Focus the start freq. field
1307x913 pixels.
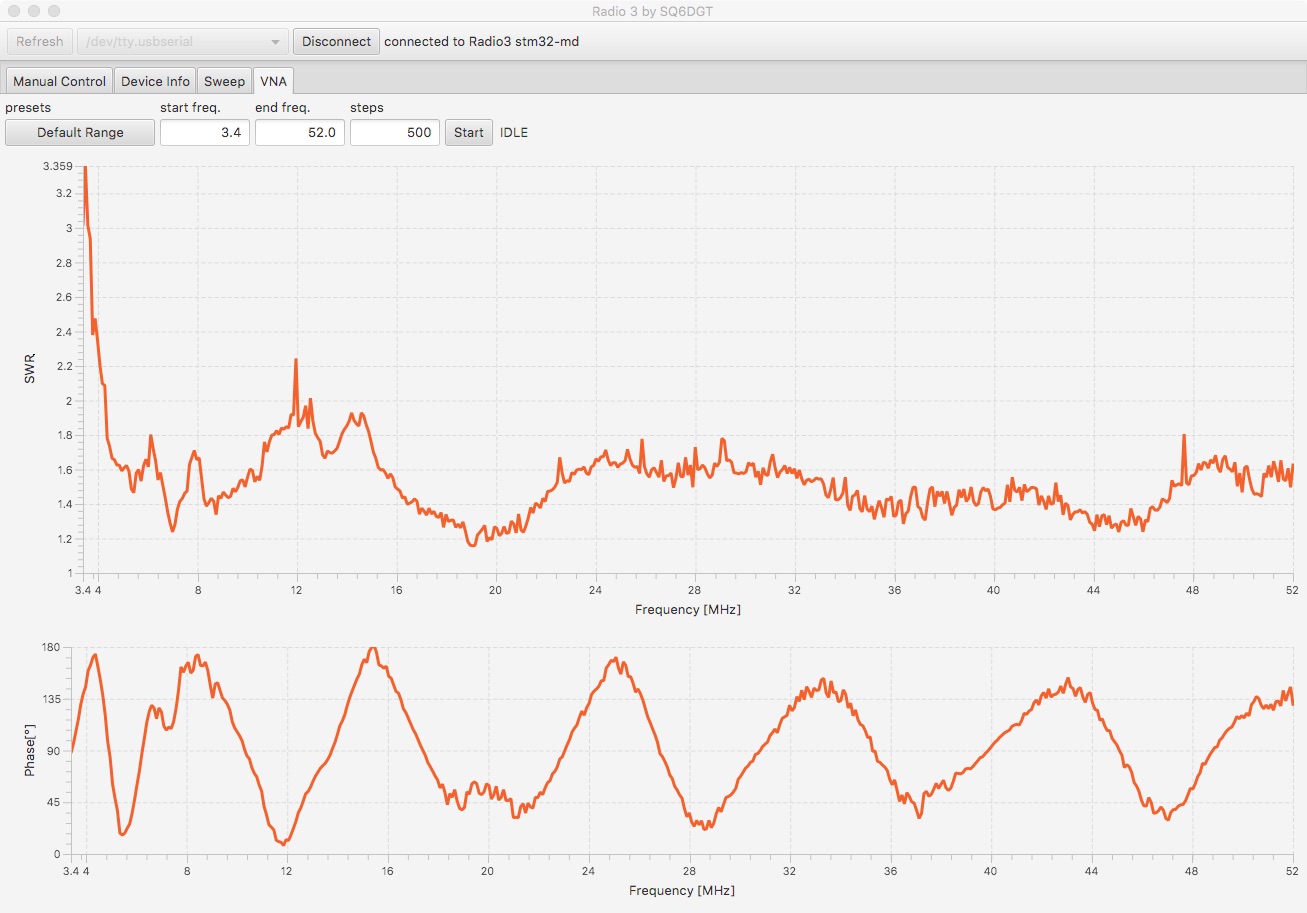point(204,132)
